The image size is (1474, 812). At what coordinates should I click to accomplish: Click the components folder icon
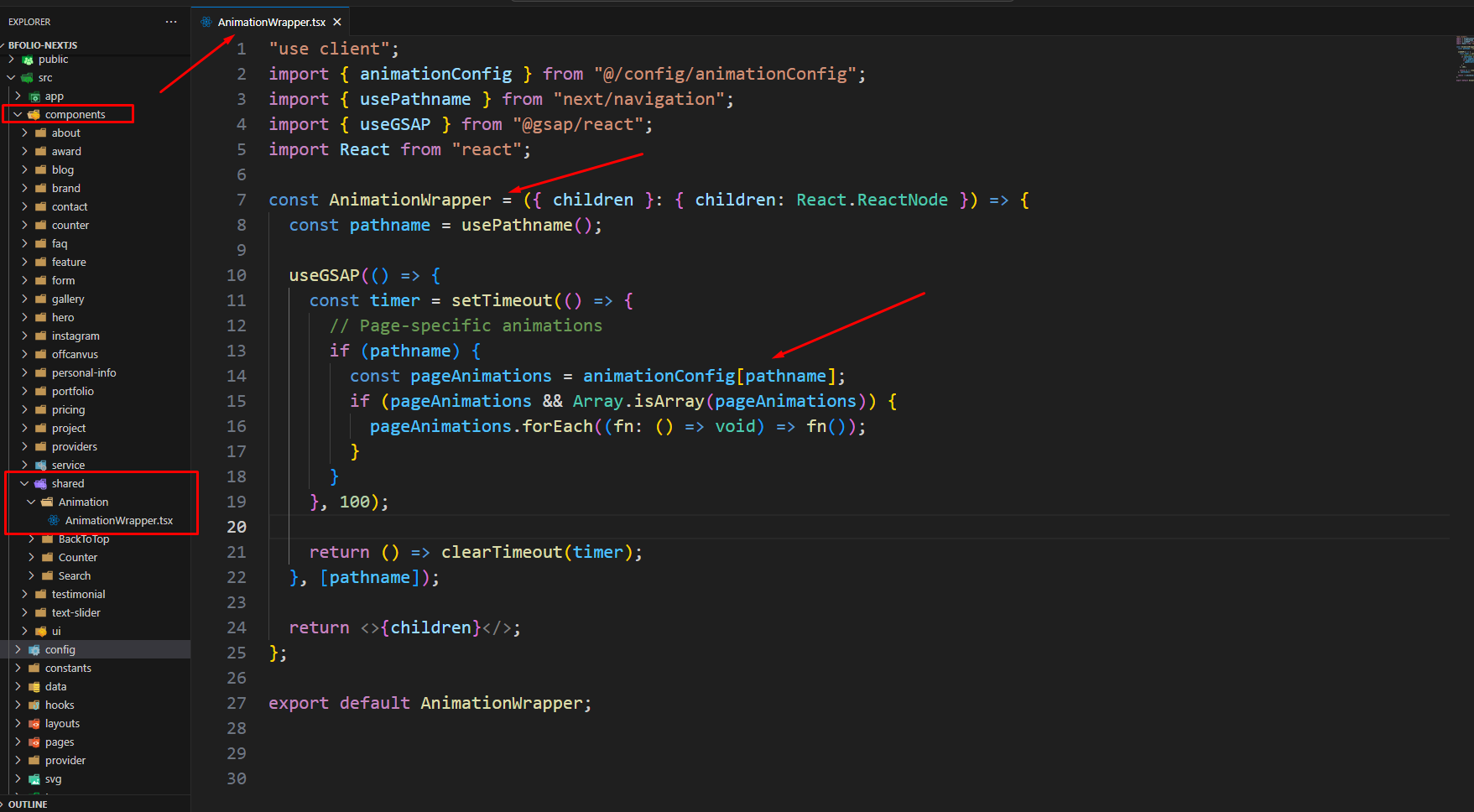point(34,115)
